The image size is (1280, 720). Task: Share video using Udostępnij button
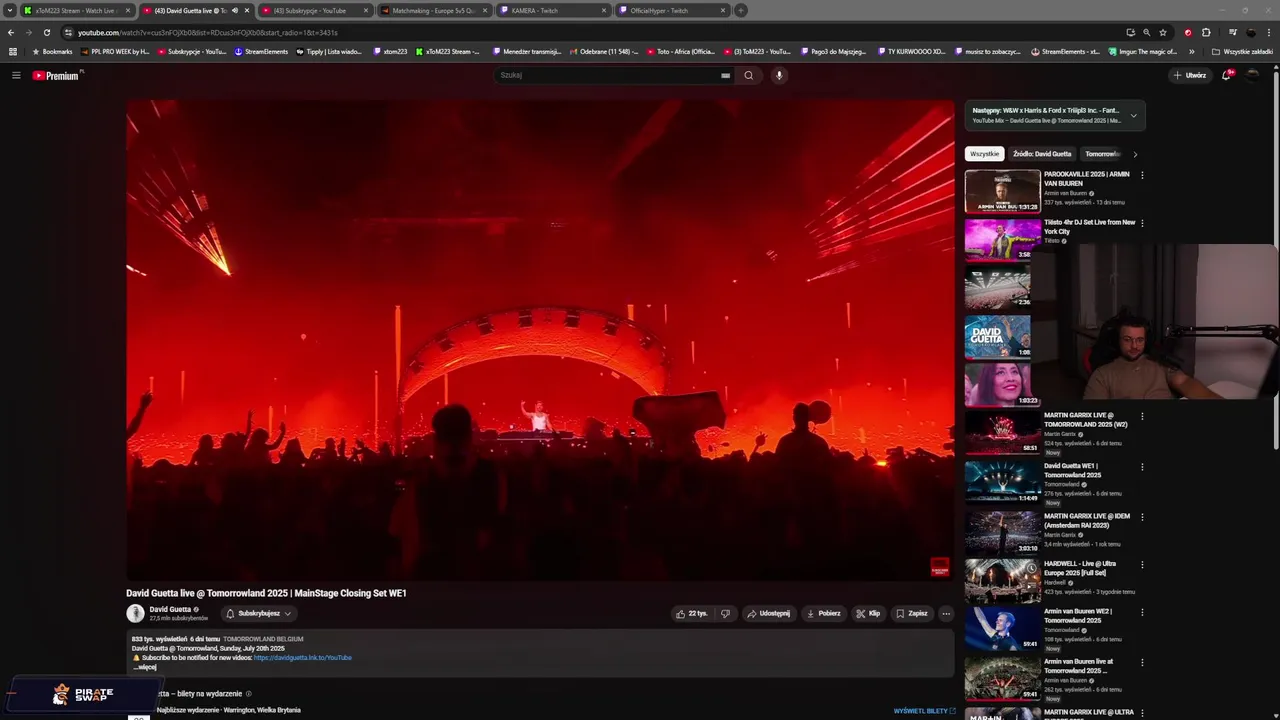[x=768, y=613]
